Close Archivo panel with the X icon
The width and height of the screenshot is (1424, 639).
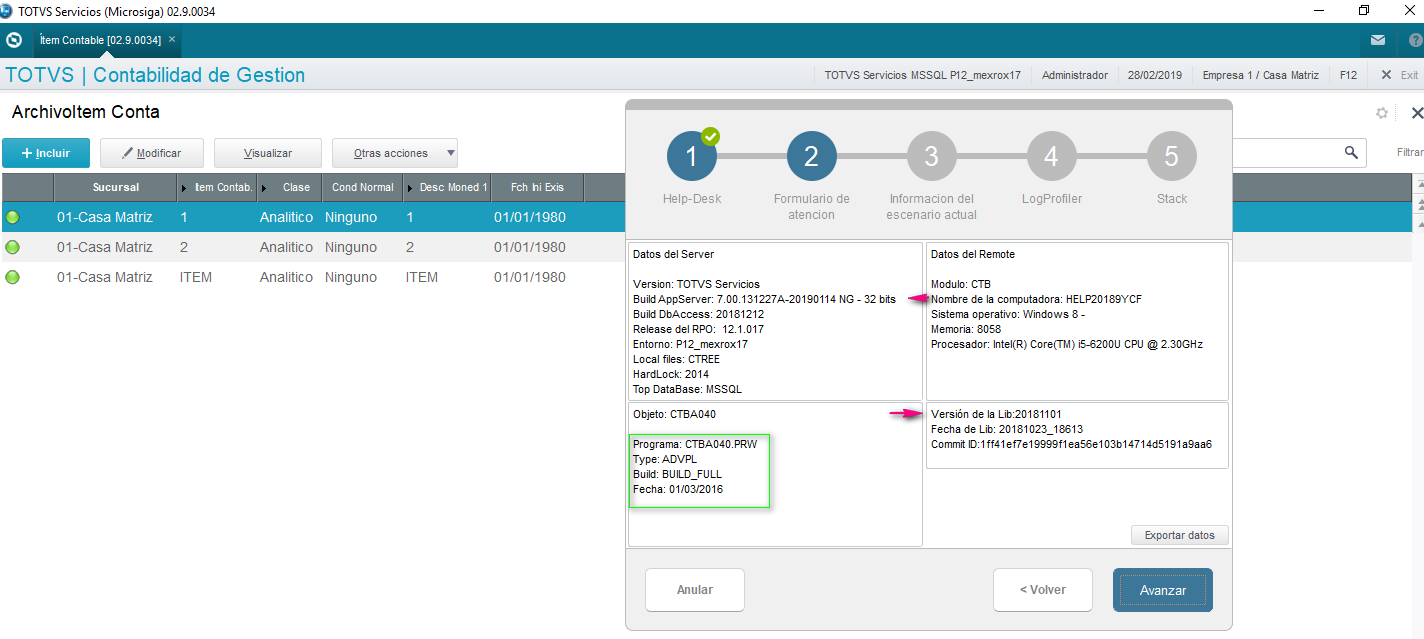point(1416,113)
